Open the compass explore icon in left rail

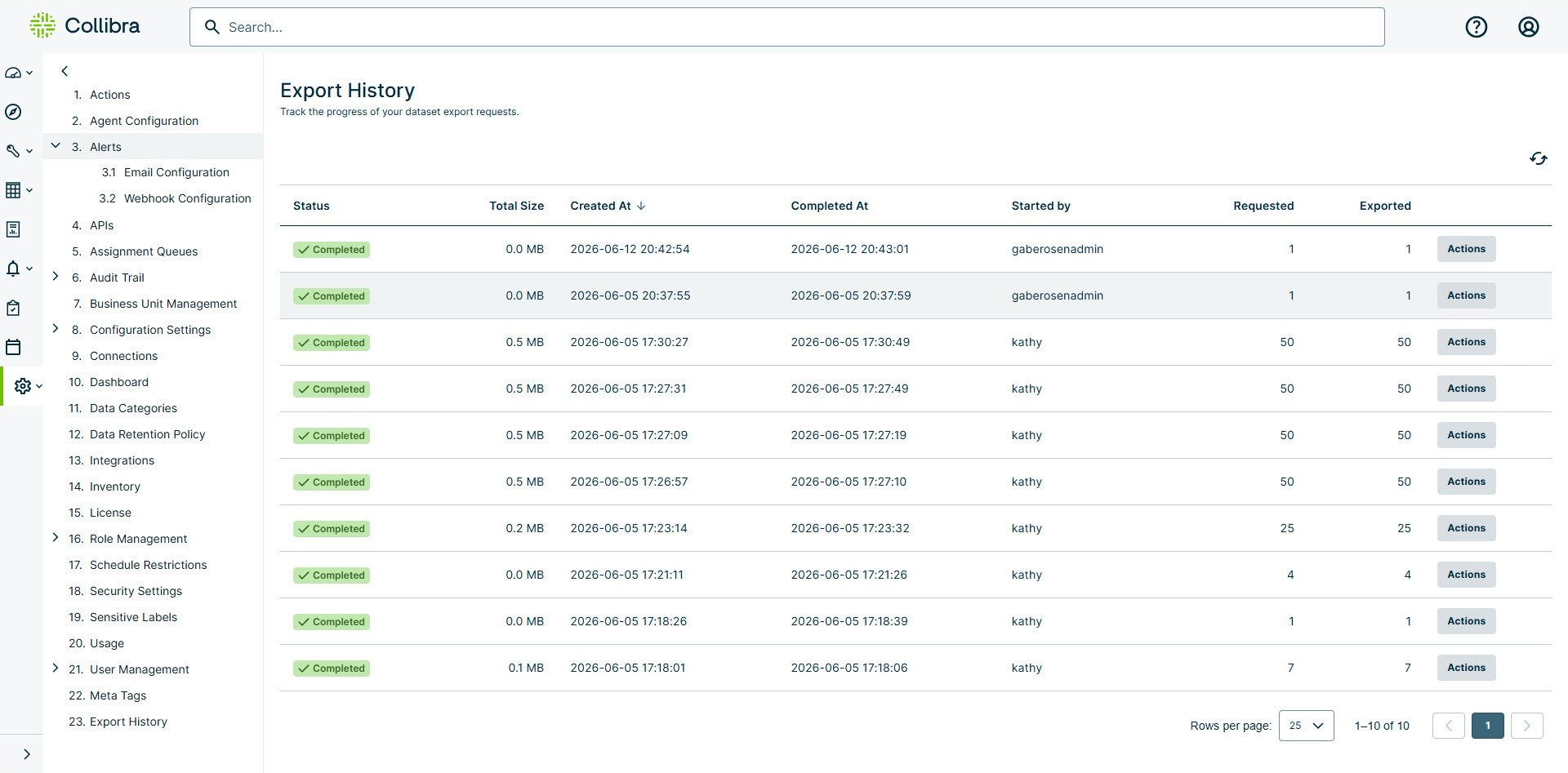13,112
